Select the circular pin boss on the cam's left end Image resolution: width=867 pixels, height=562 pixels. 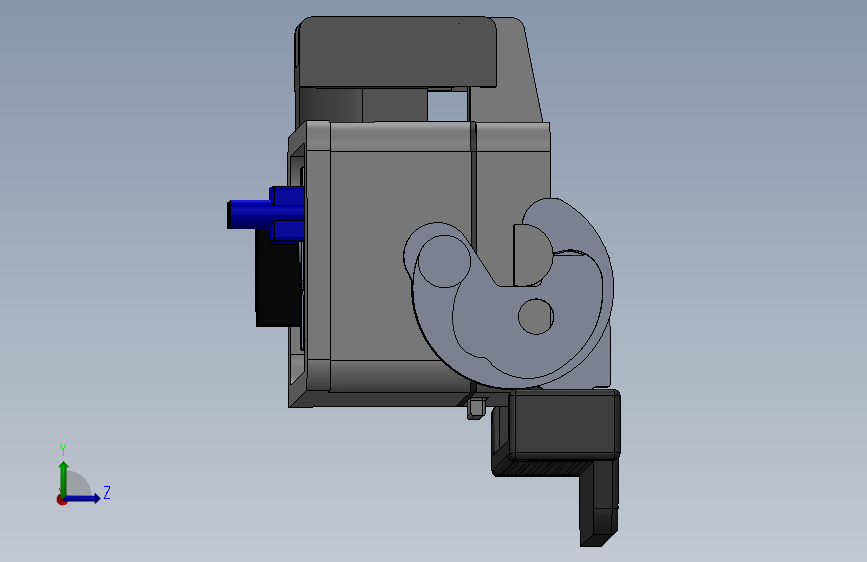444,261
